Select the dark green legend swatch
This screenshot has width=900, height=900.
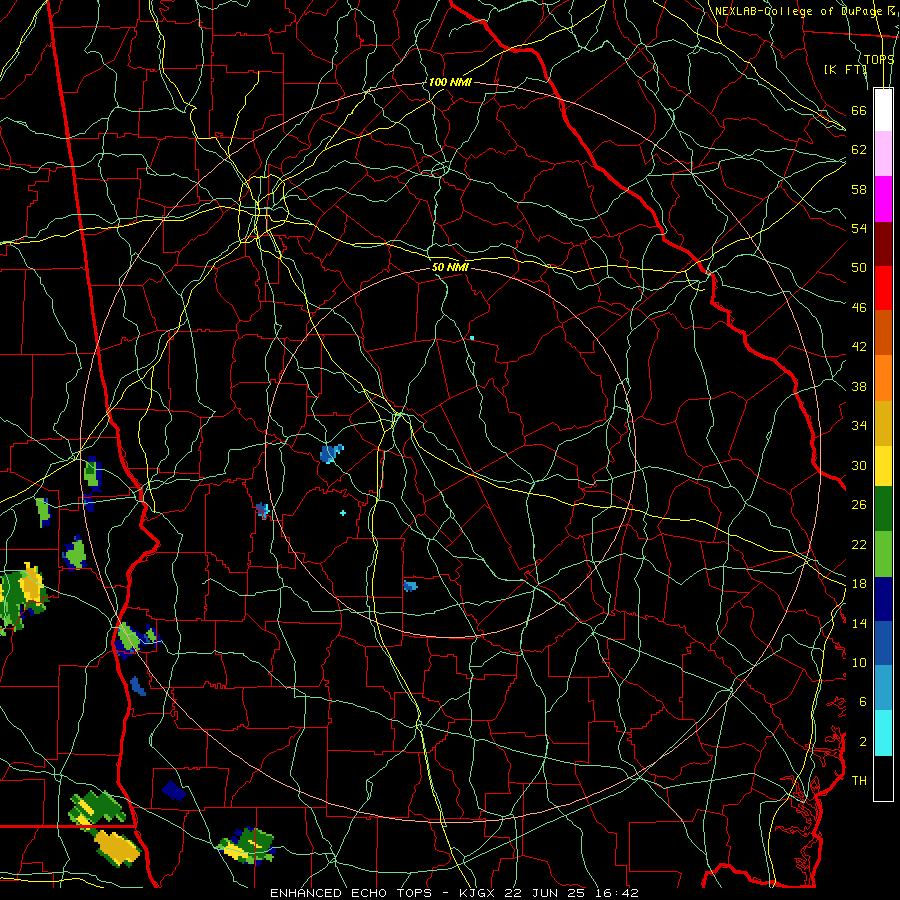coord(883,509)
